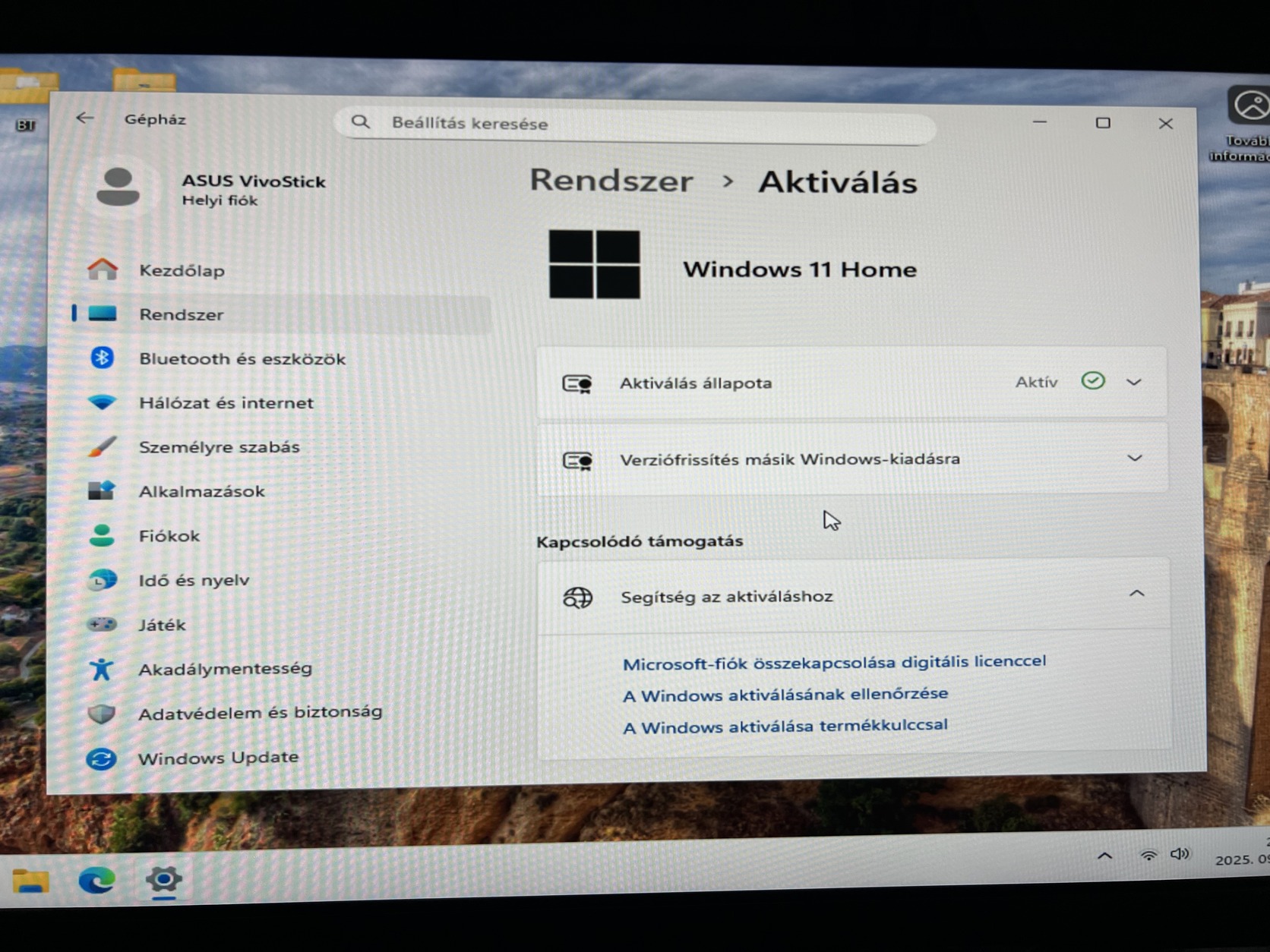
Task: Click the Rendszer breadcrumb in the header
Action: [x=611, y=181]
